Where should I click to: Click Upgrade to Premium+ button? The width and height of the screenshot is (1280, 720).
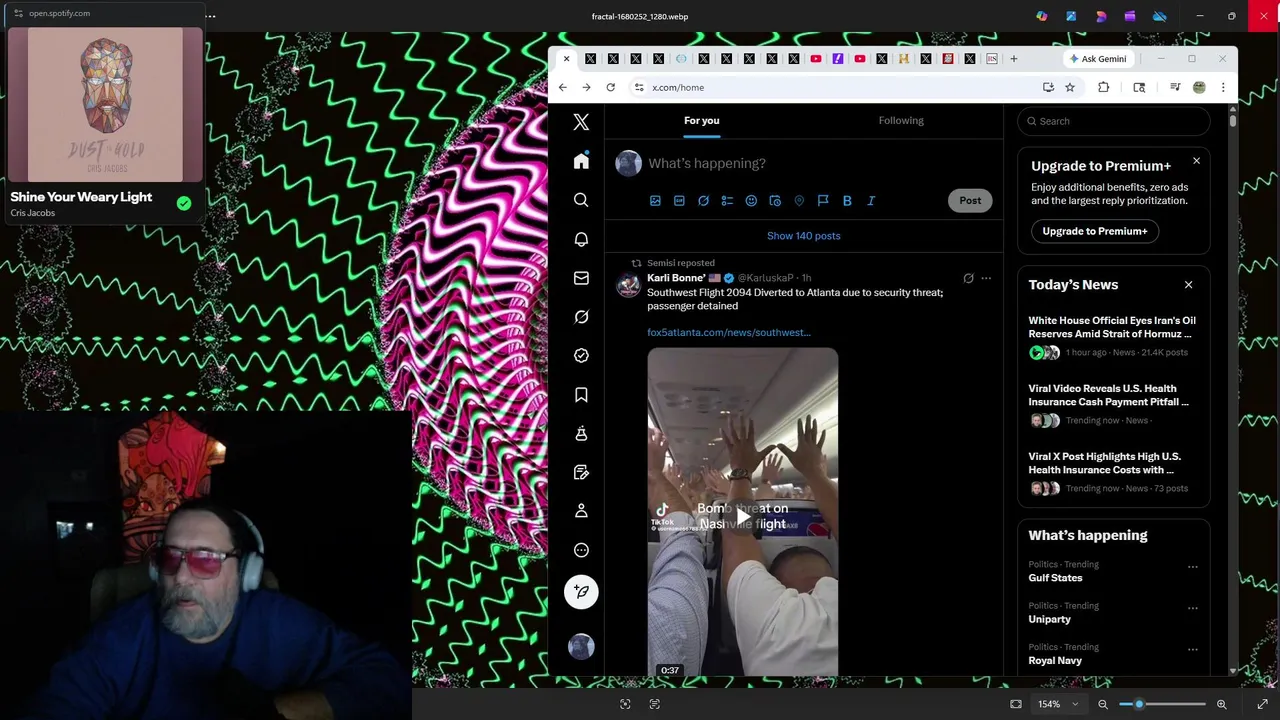click(x=1095, y=231)
